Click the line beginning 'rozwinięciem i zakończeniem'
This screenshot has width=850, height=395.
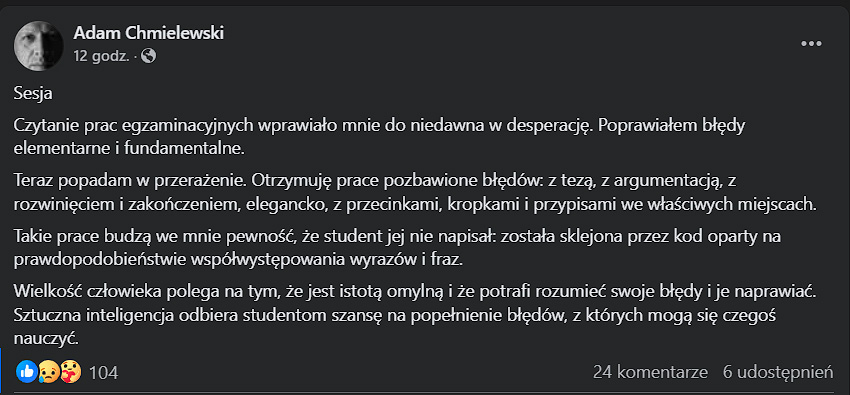(x=415, y=204)
